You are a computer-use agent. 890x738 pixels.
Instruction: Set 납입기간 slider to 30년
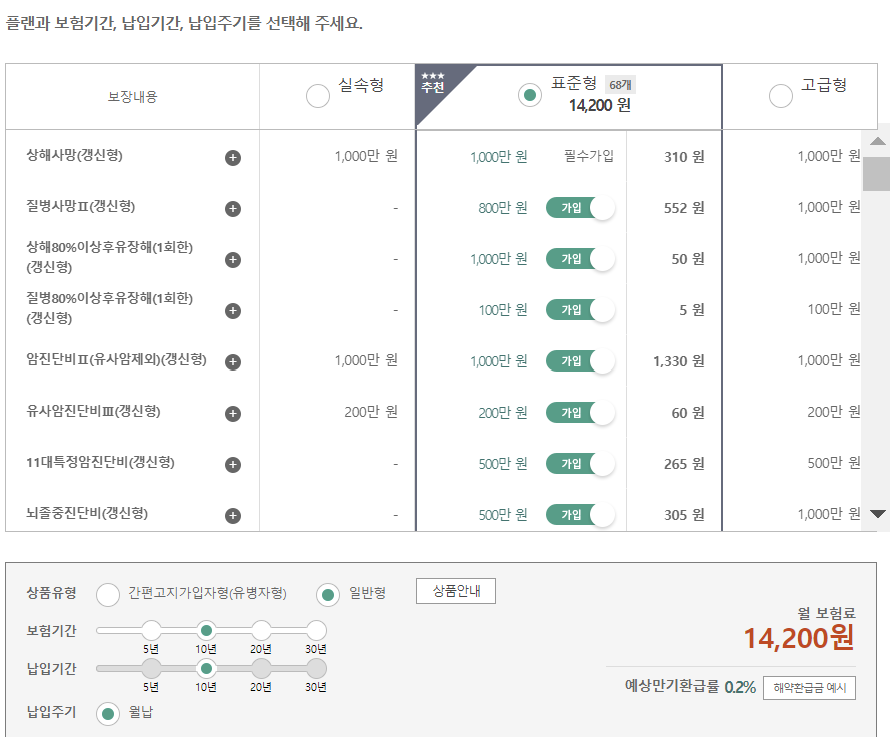316,668
